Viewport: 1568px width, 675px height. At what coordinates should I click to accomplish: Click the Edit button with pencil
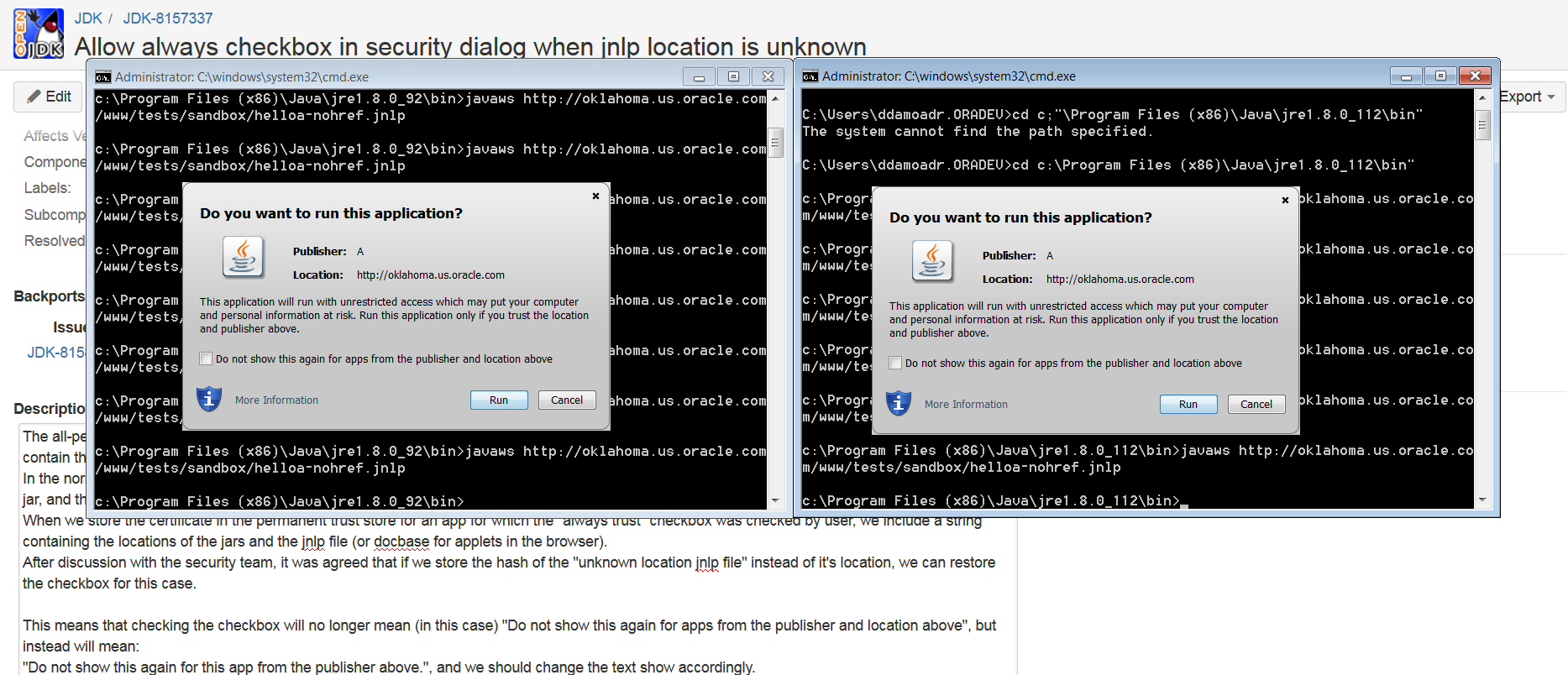[x=49, y=97]
